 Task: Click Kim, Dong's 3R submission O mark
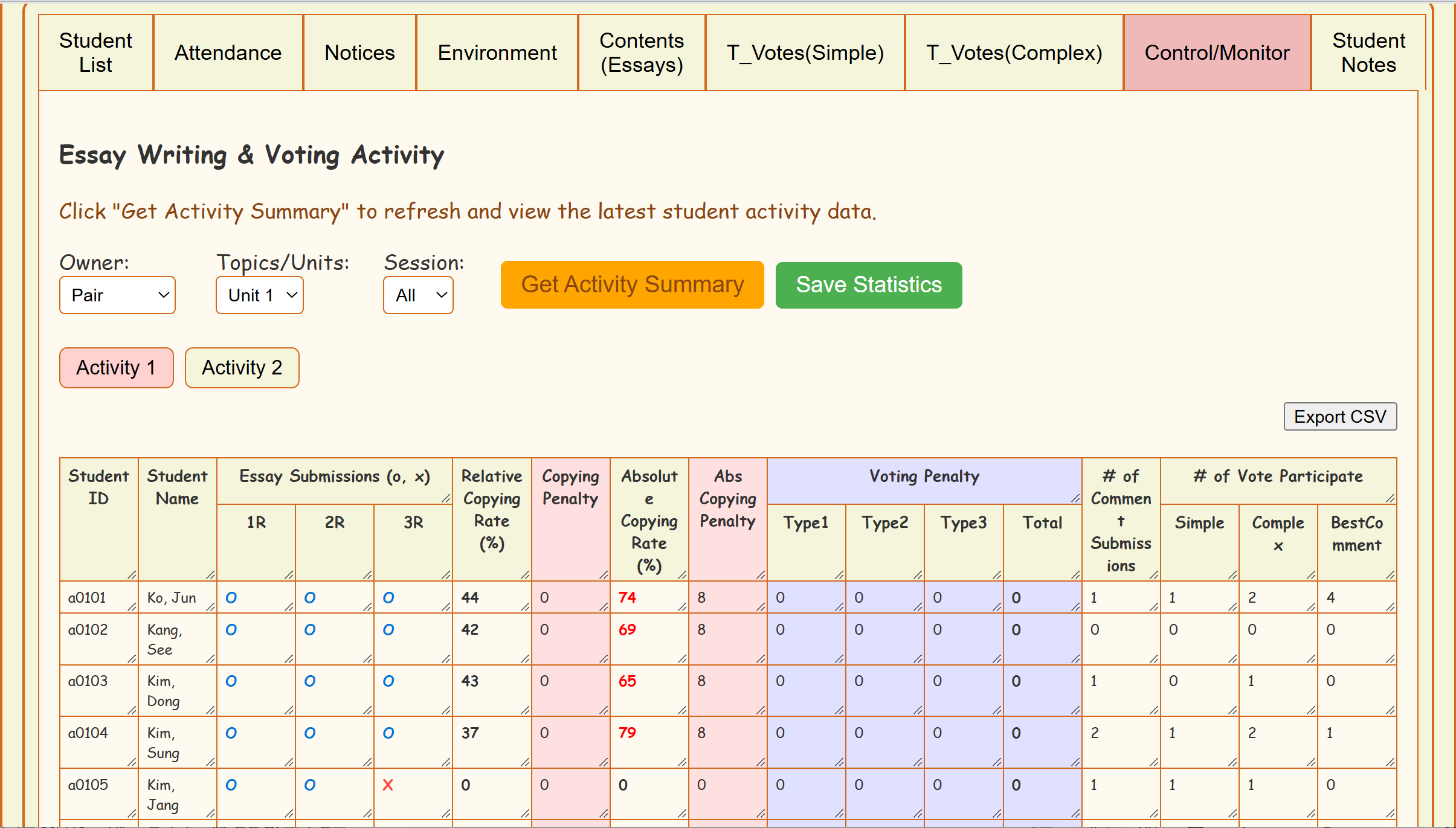click(388, 681)
